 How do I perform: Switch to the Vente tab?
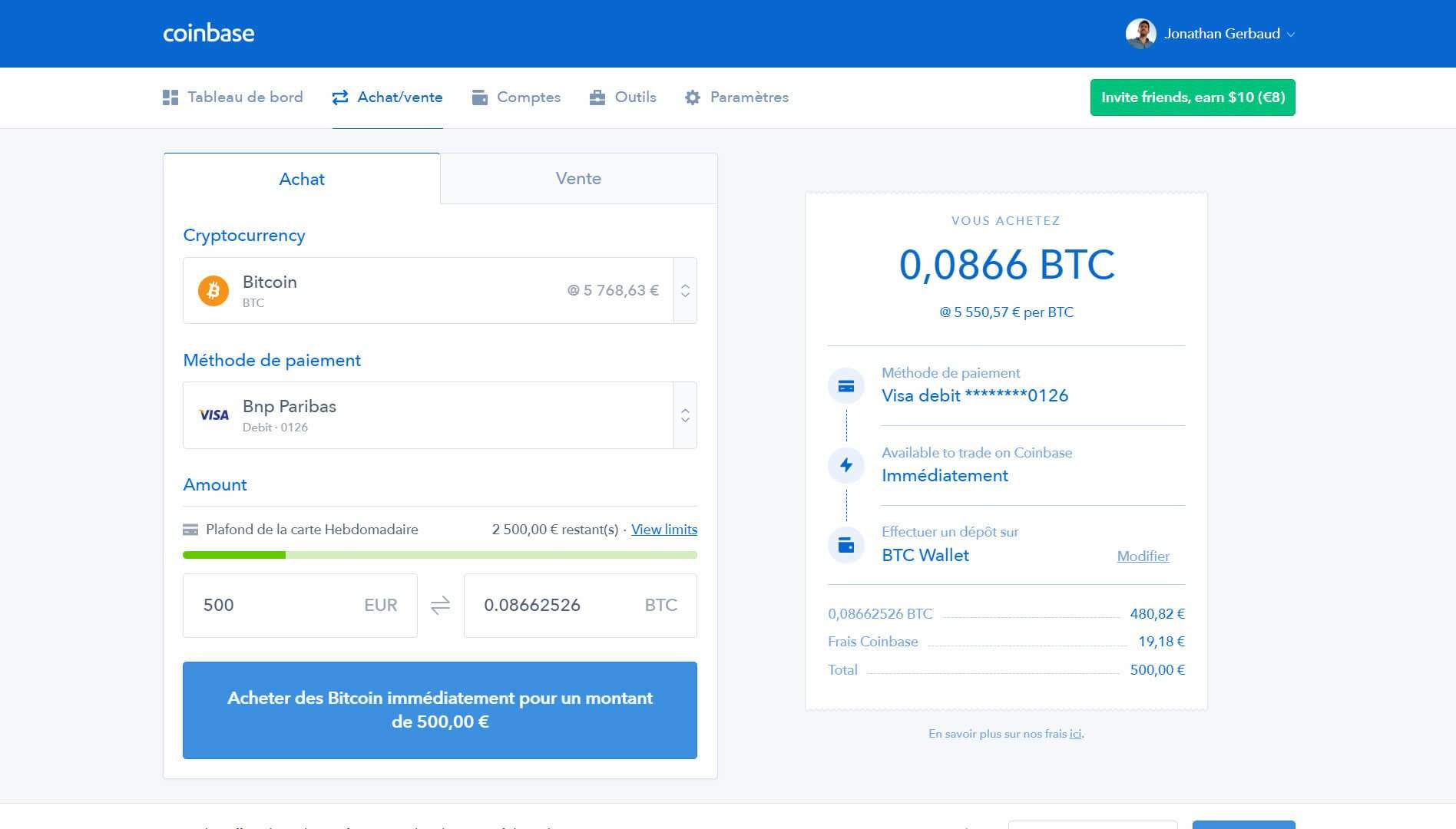click(x=578, y=178)
